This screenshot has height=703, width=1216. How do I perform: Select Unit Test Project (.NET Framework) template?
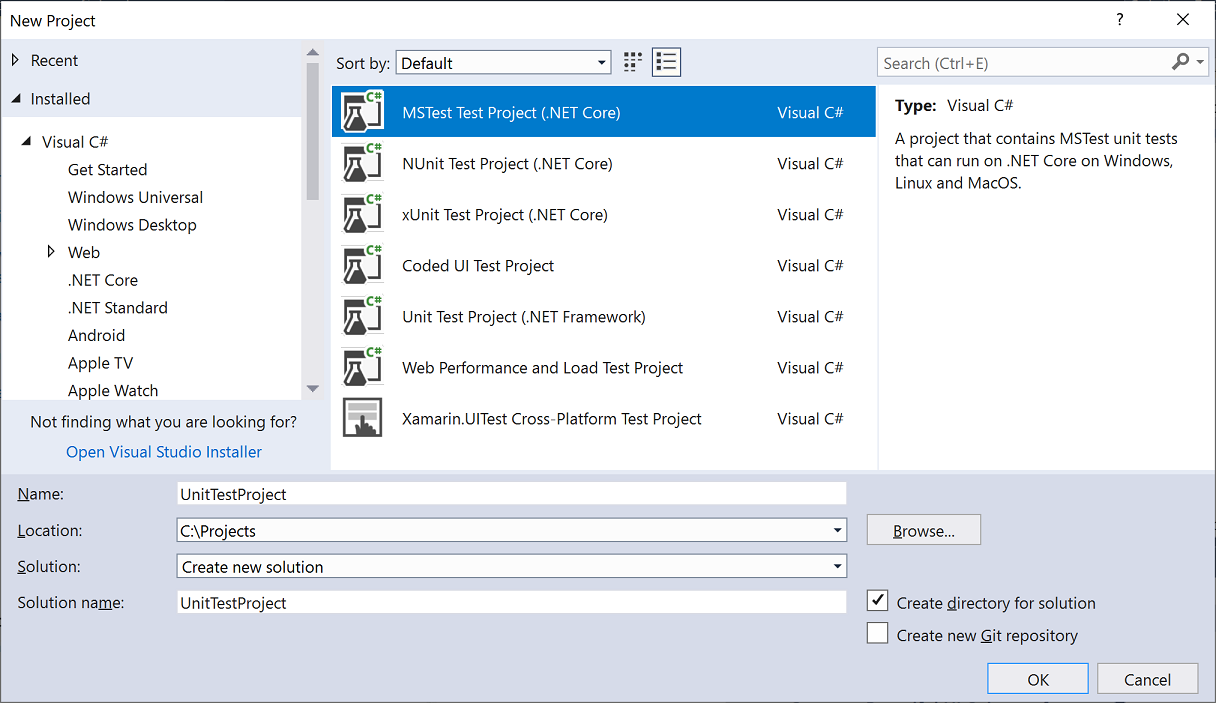point(603,316)
